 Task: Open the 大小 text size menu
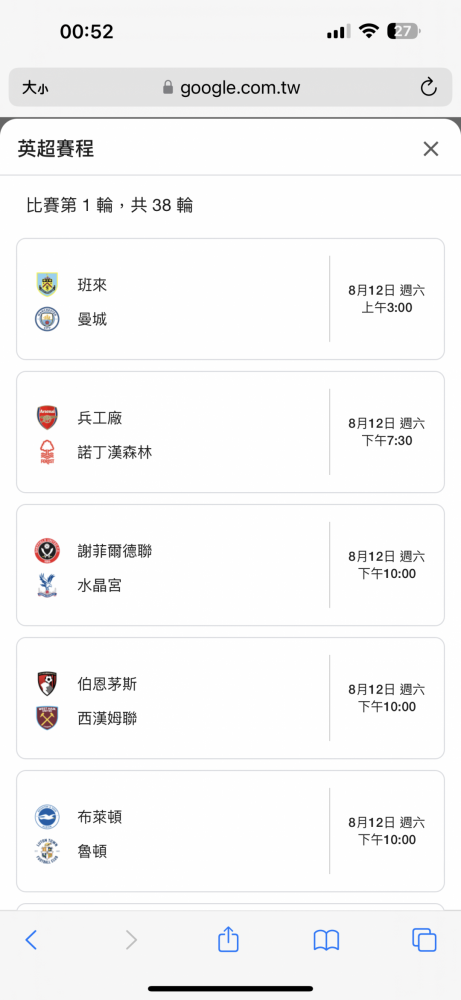(34, 88)
